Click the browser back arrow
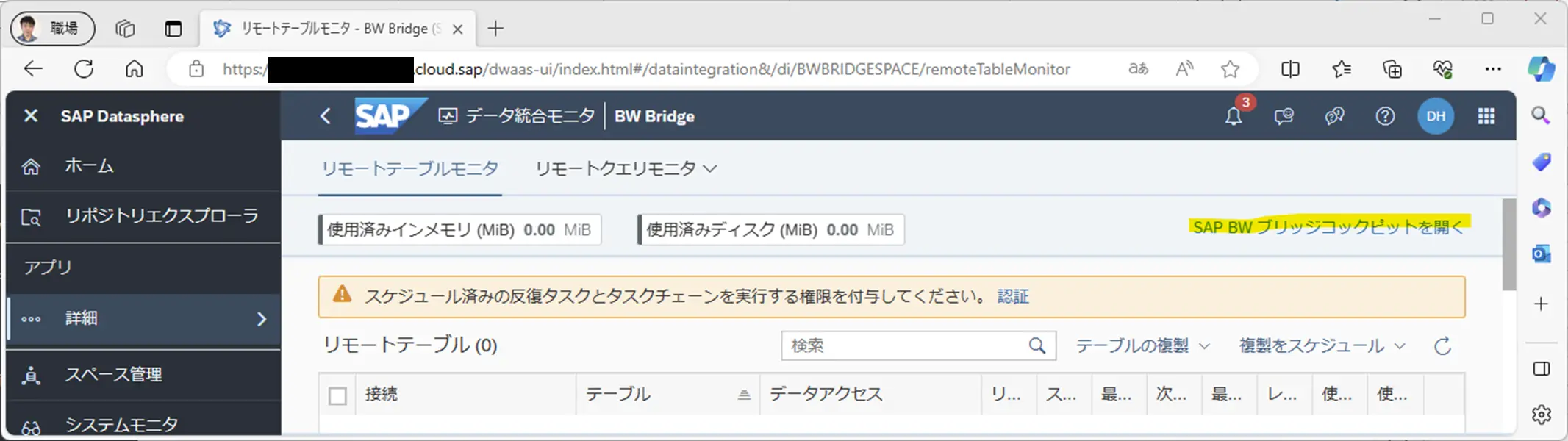Image resolution: width=1568 pixels, height=441 pixels. (x=34, y=69)
